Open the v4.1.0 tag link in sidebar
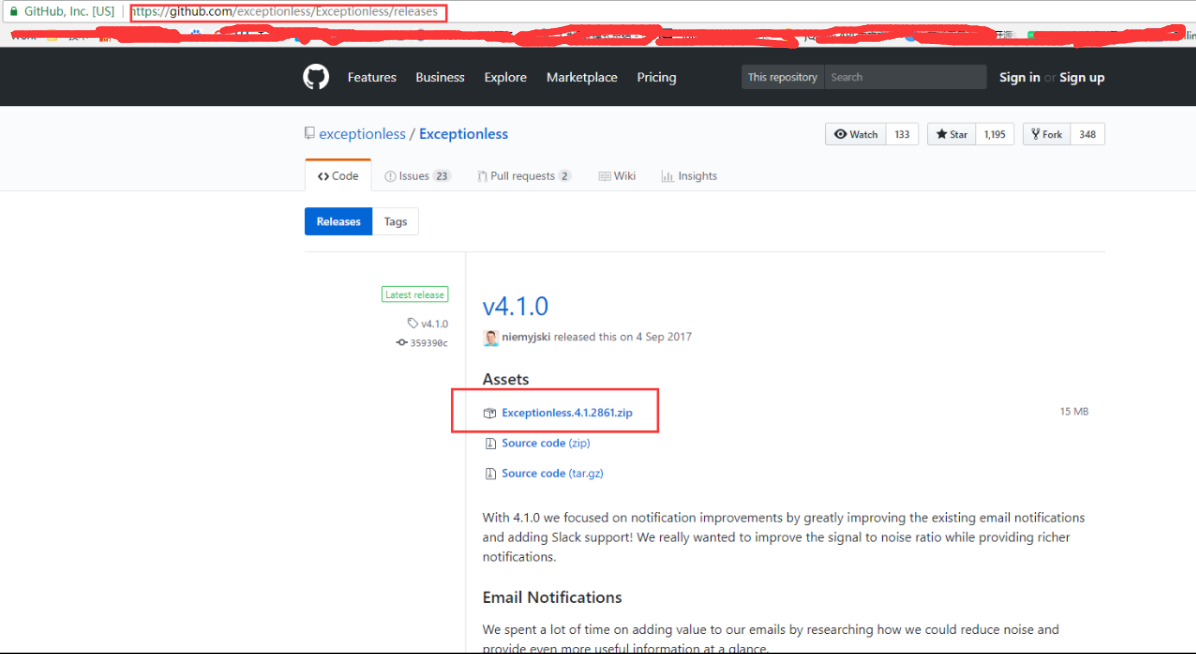 click(x=435, y=324)
